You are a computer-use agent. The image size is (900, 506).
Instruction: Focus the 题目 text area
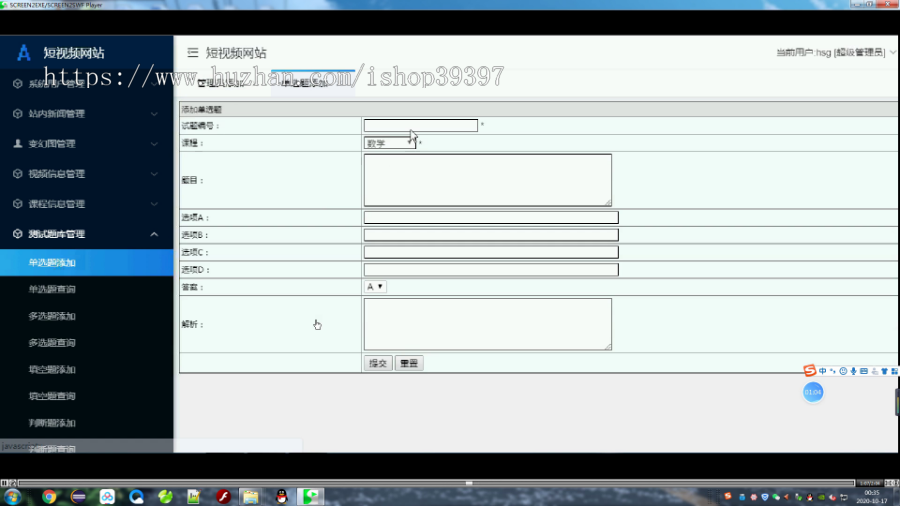pos(488,180)
